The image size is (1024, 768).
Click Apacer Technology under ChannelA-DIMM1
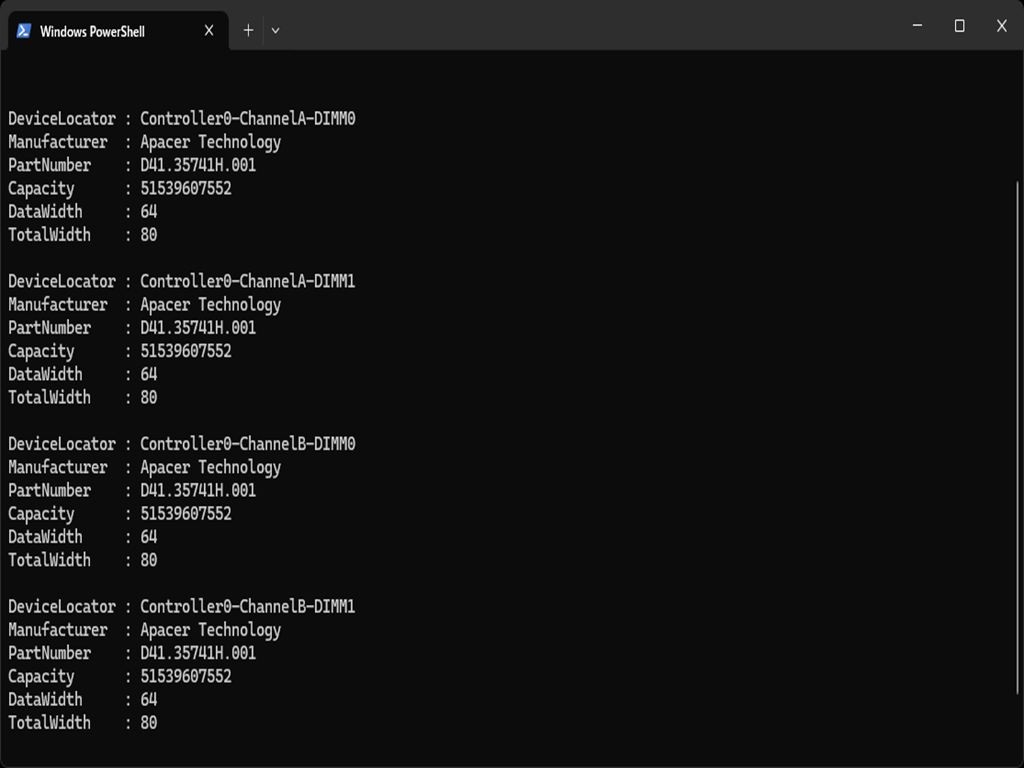click(210, 305)
